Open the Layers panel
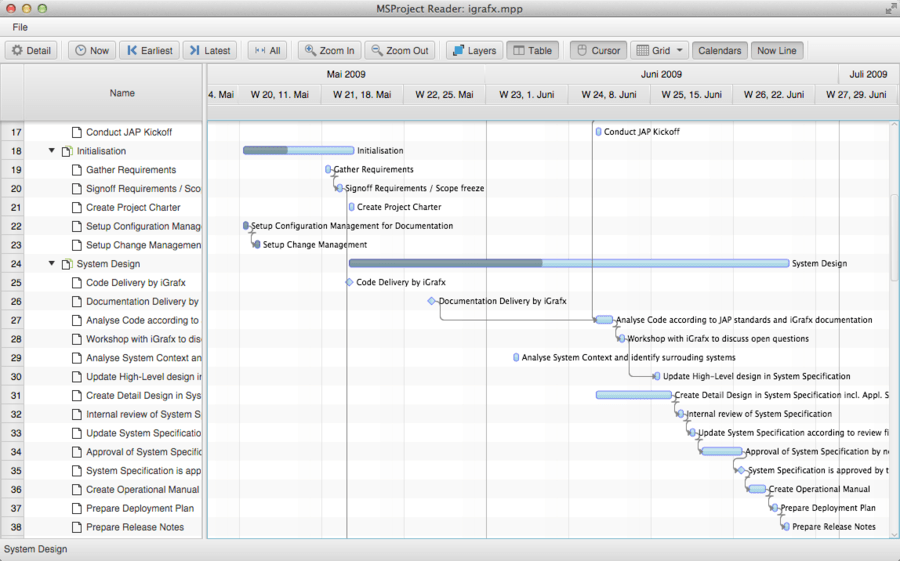Viewport: 900px width, 561px height. [x=474, y=50]
